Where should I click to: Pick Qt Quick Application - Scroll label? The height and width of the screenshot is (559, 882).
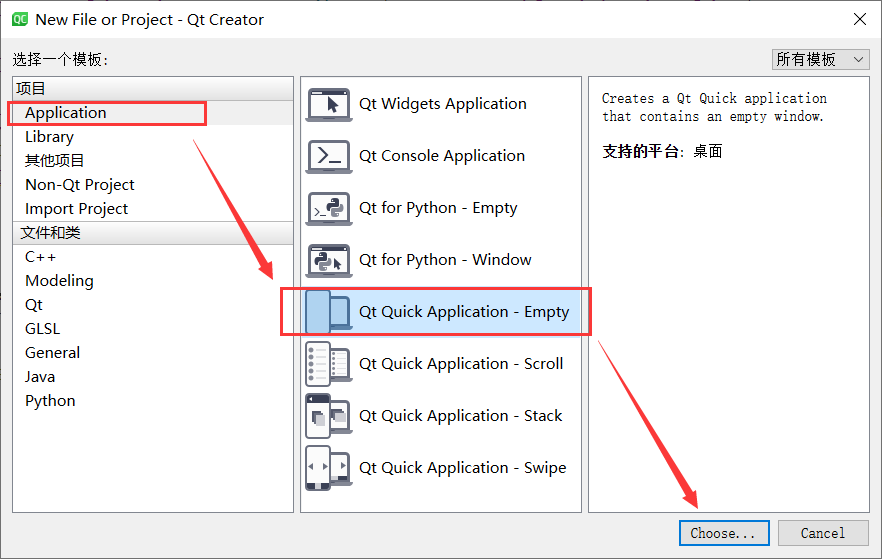point(461,364)
